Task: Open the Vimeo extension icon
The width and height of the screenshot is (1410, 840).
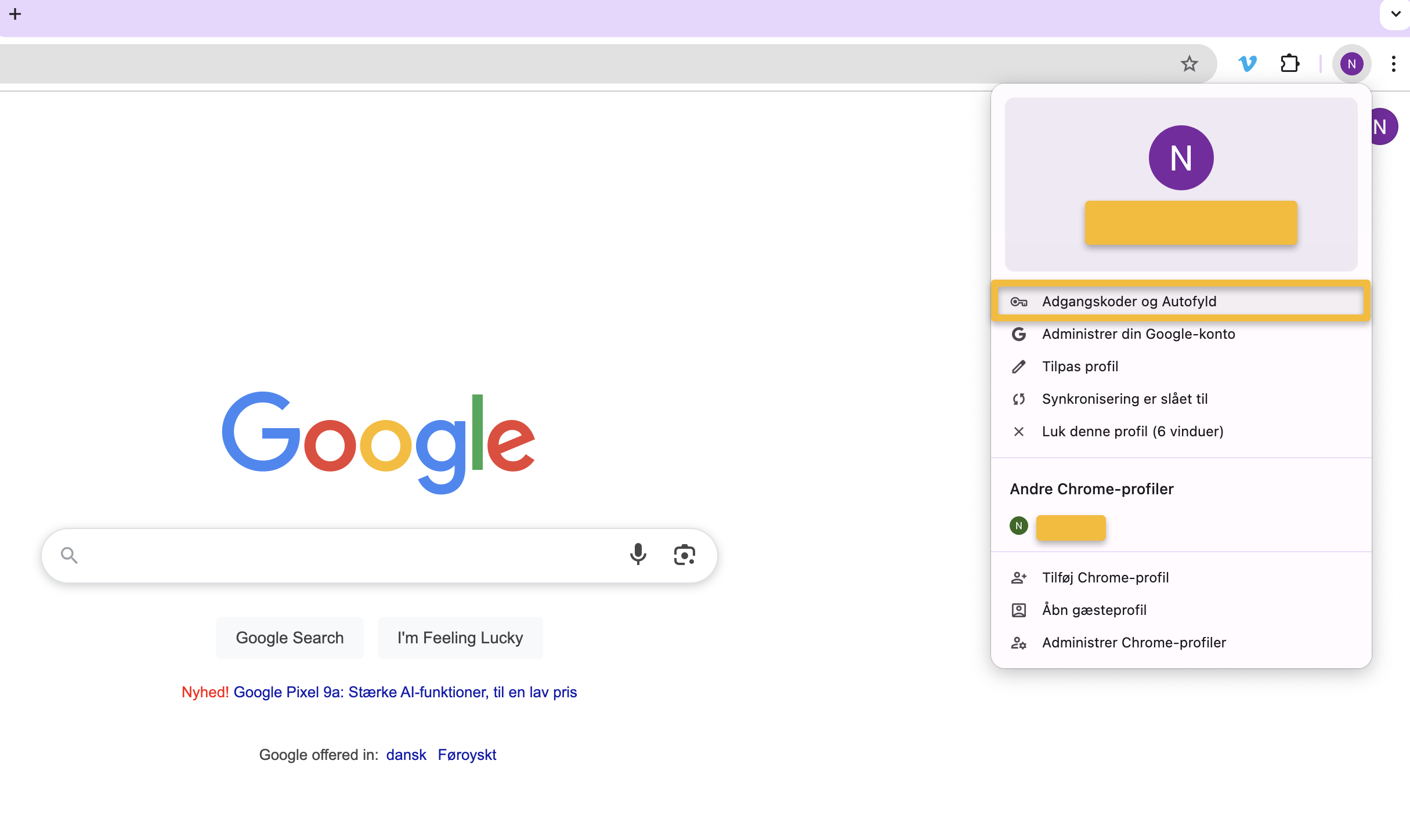Action: point(1248,63)
